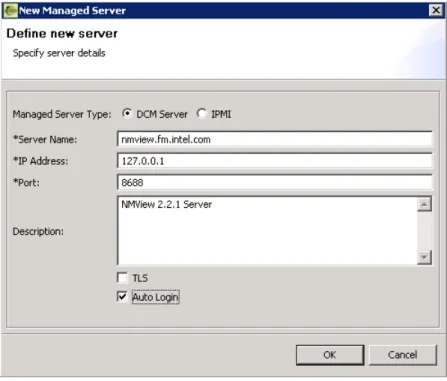Image resolution: width=447 pixels, height=381 pixels.
Task: Click the Port input field
Action: 275,182
